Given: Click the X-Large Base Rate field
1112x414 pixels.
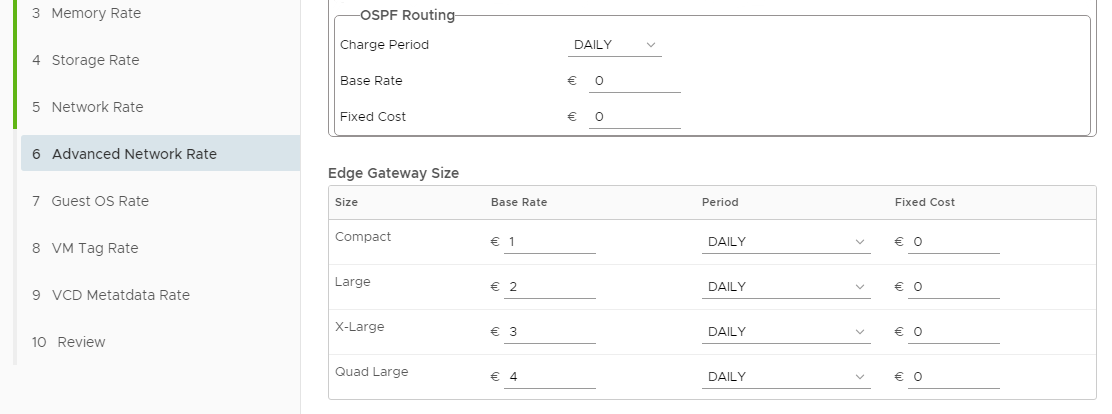Looking at the screenshot, I should point(549,332).
